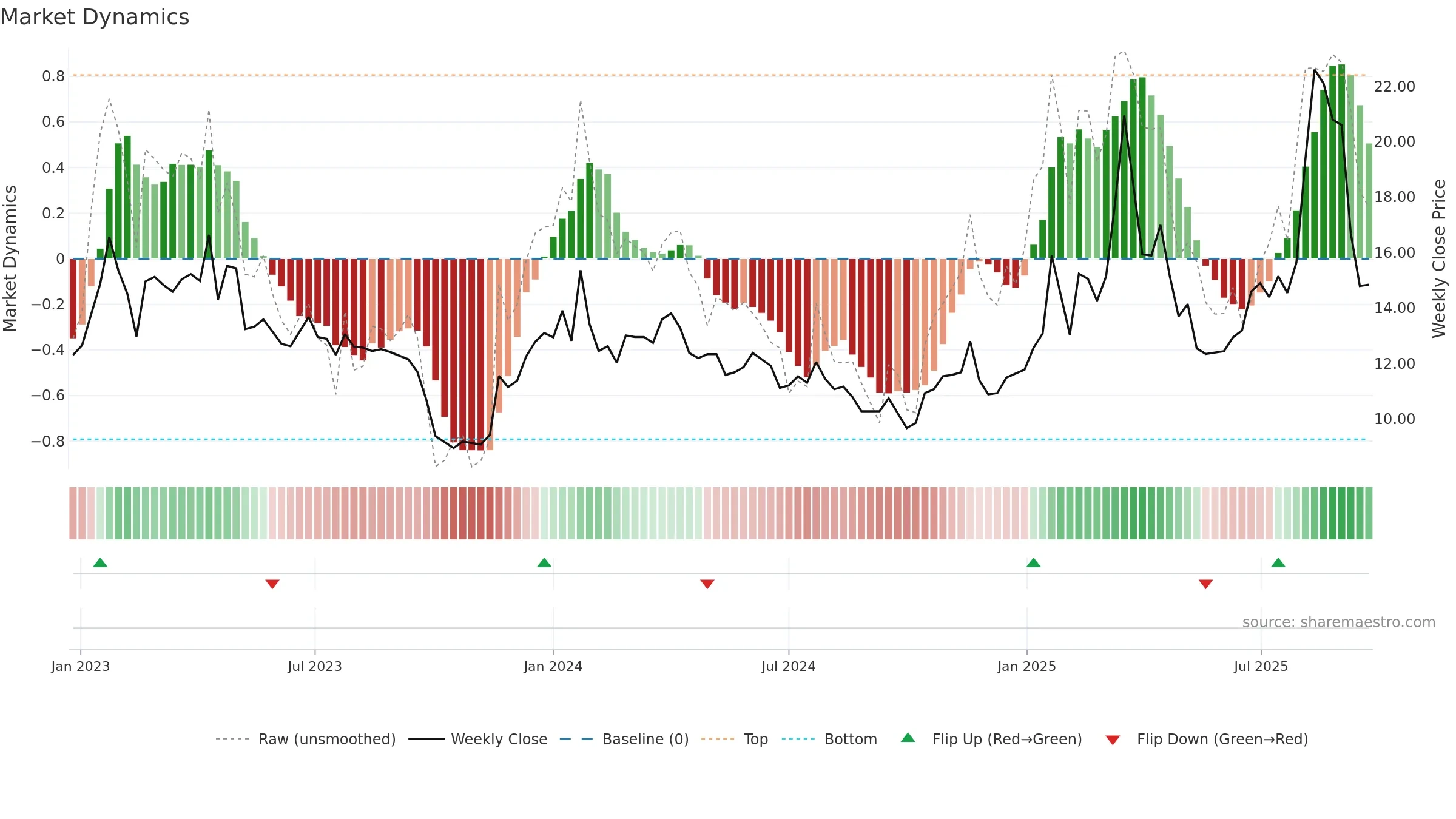Click the Jul 2024 x-axis label

[x=789, y=666]
